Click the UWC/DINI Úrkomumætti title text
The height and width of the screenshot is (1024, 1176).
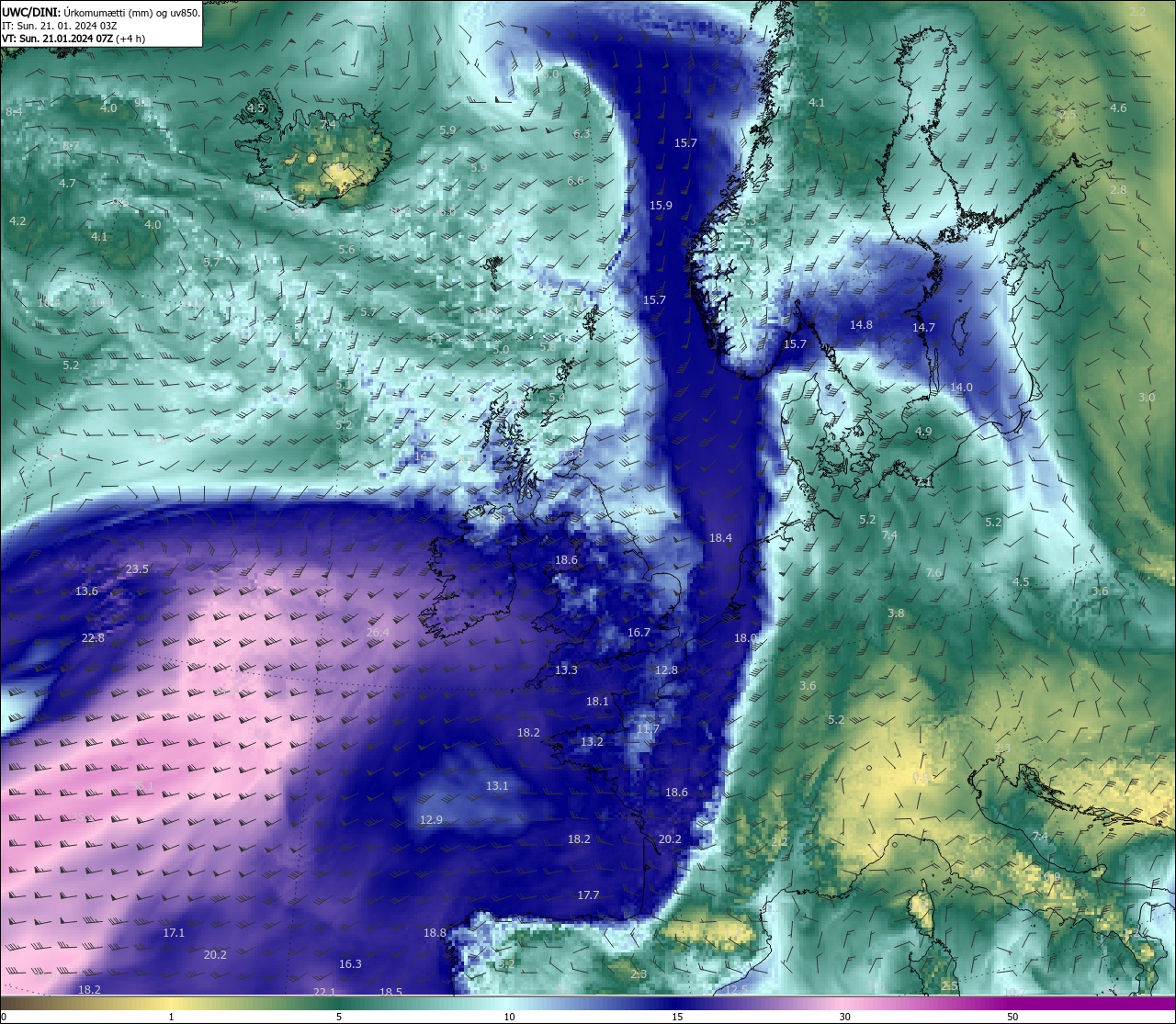[100, 13]
